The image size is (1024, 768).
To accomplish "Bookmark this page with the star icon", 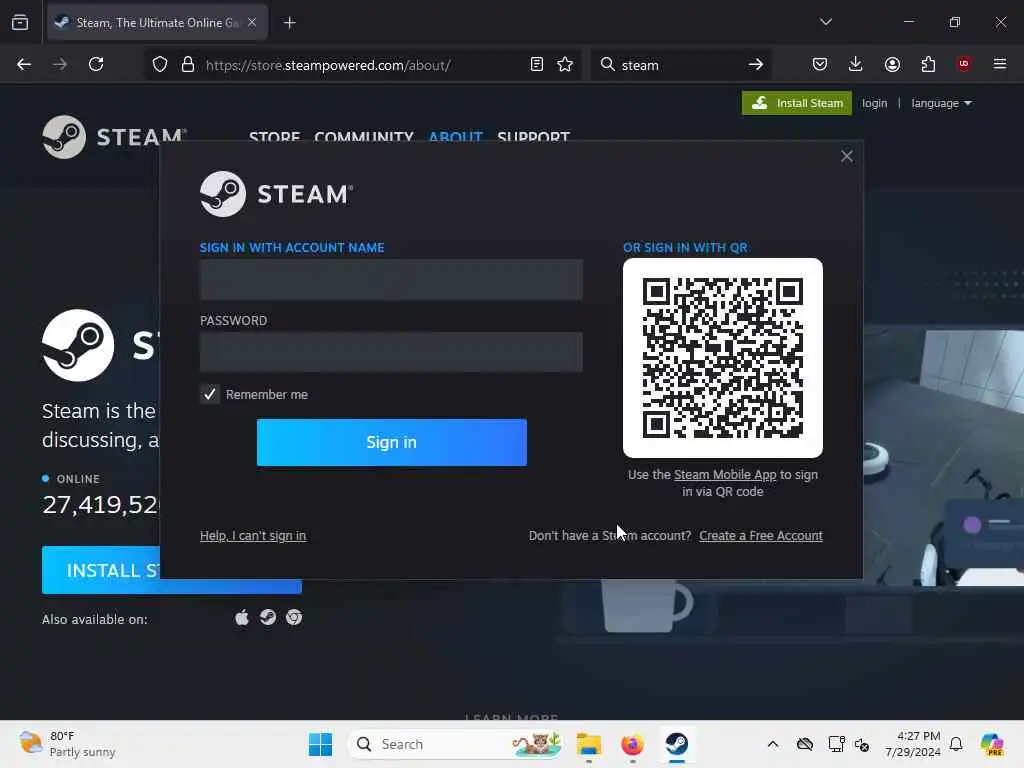I will point(565,64).
